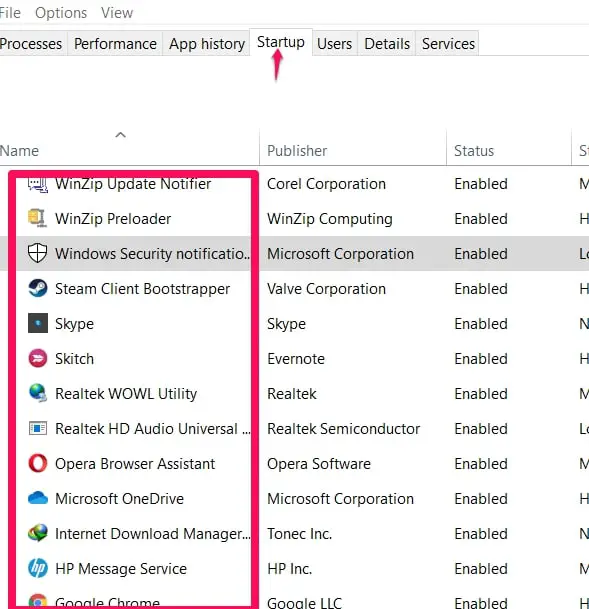Click Microsoft Corporation publisher for Windows Security
This screenshot has width=589, height=609.
340,254
